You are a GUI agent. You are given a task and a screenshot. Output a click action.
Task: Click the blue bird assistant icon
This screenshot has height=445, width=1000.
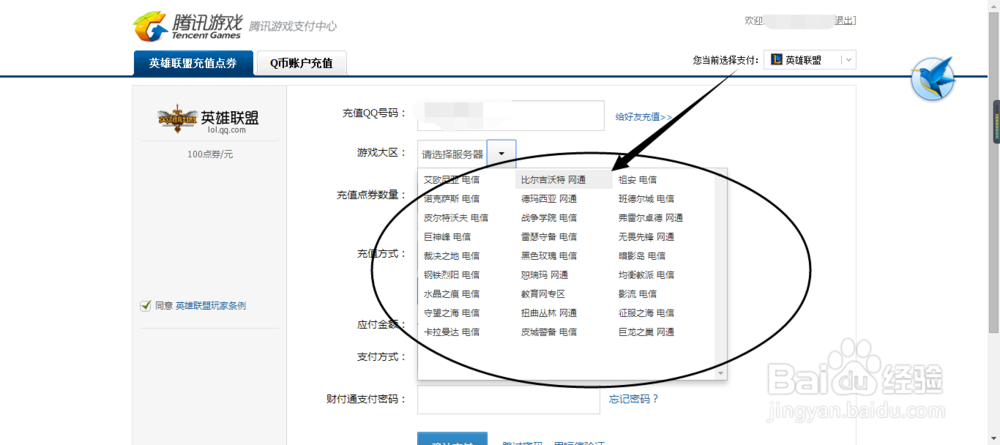click(x=932, y=78)
